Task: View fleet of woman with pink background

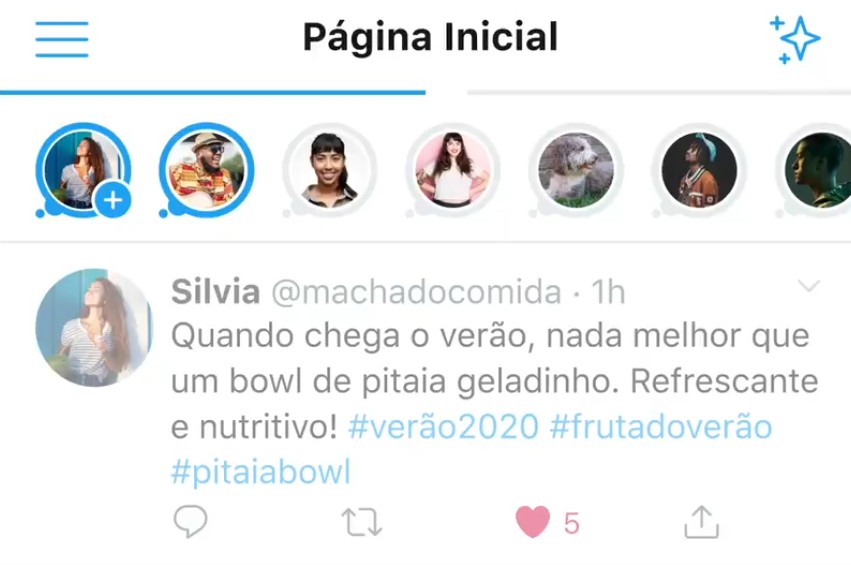Action: [x=453, y=170]
